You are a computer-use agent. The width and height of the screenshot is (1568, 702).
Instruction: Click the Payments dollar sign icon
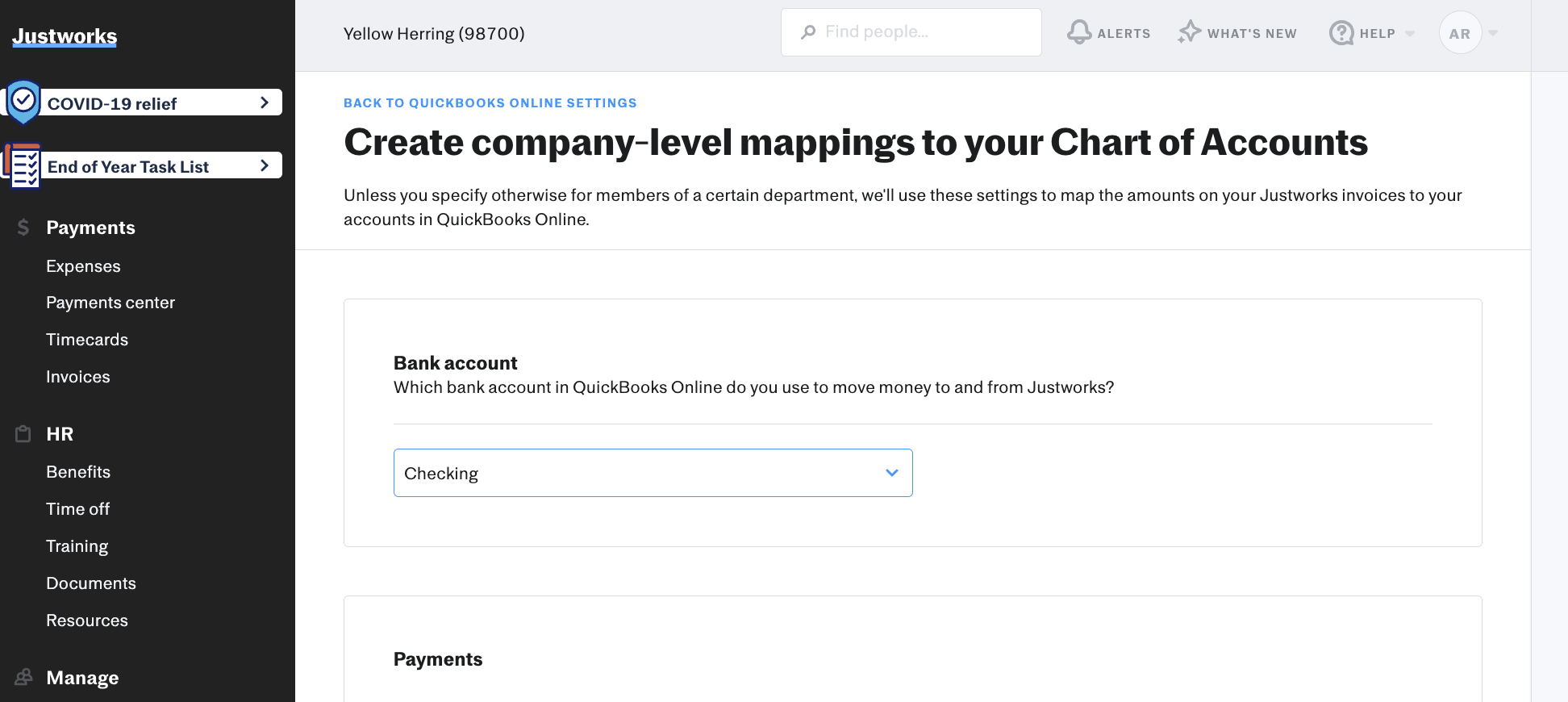[x=23, y=228]
